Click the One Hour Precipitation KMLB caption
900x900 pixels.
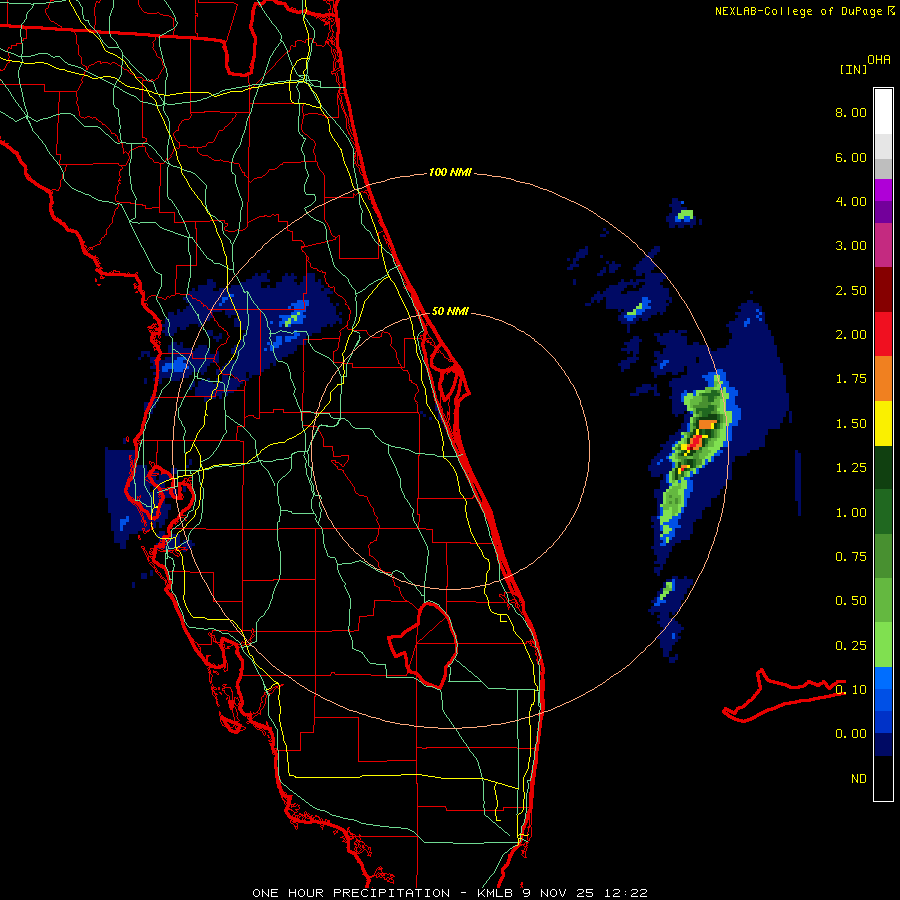pos(450,893)
